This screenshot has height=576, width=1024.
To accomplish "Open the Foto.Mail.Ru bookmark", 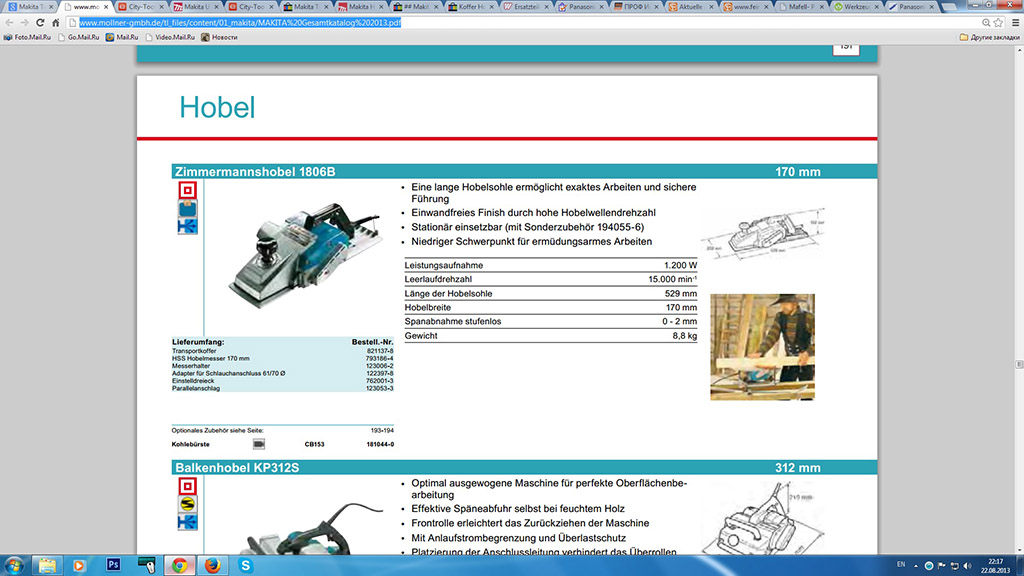I will pos(27,37).
